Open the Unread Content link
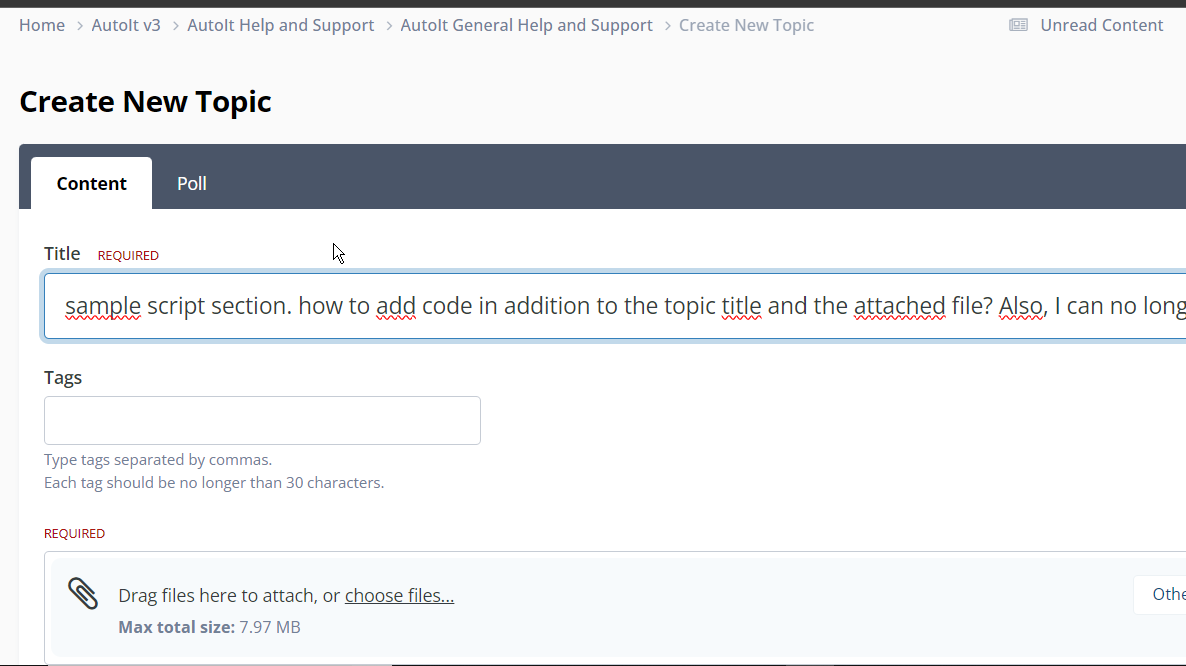The width and height of the screenshot is (1186, 666). tap(1101, 25)
